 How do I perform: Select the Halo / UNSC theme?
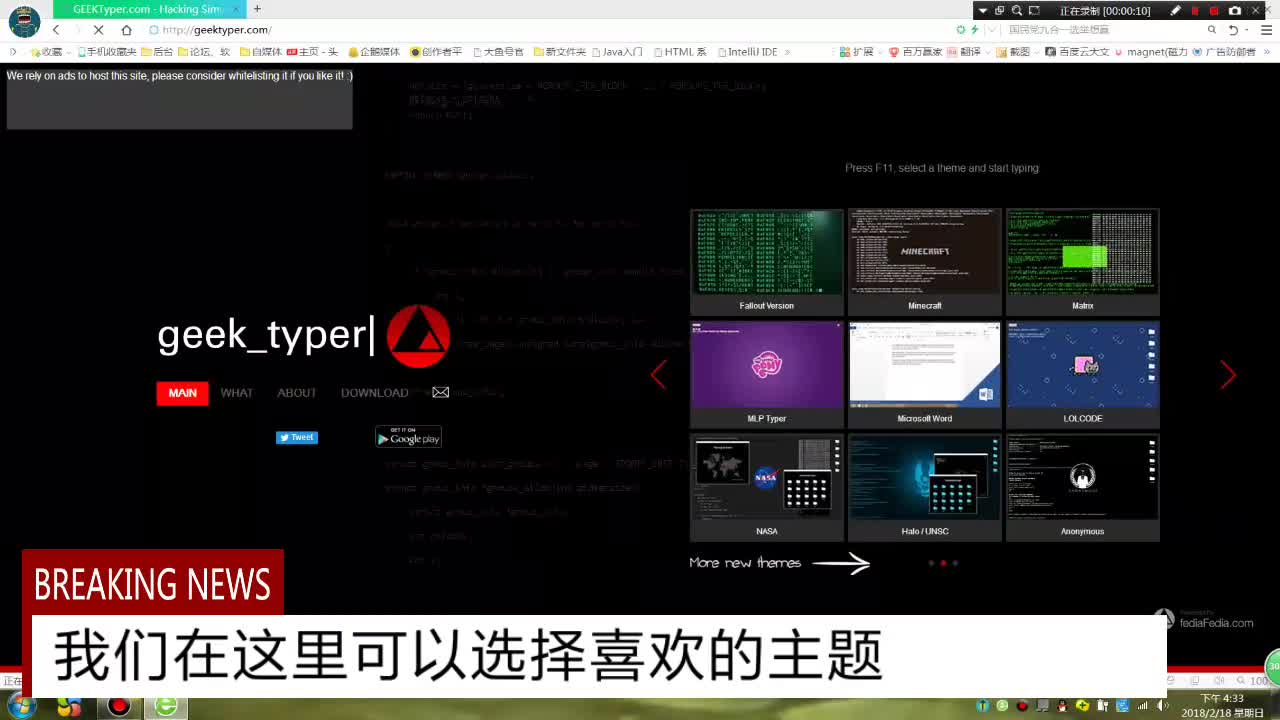click(x=925, y=488)
